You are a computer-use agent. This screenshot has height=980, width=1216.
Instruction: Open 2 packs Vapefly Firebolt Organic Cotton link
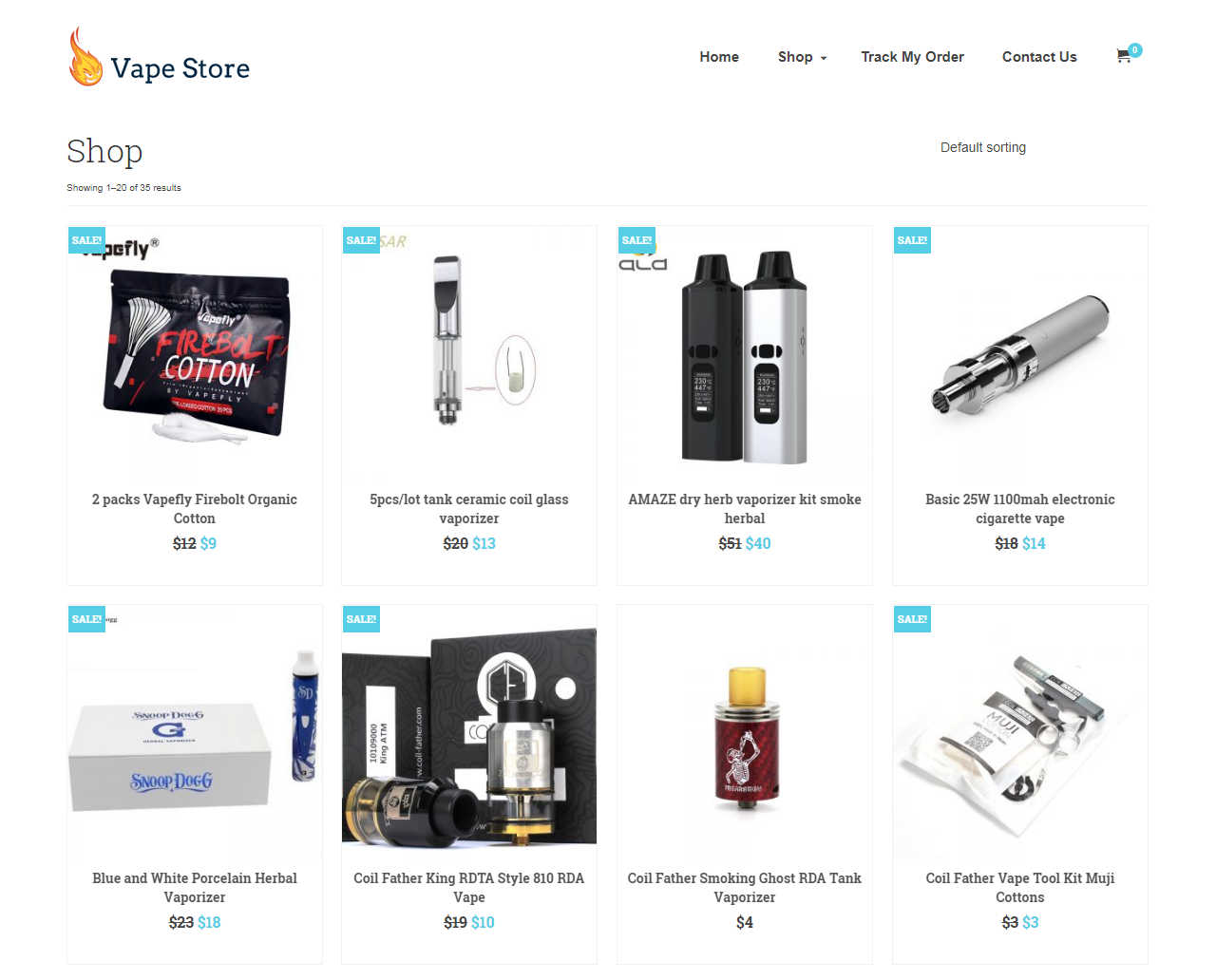[195, 509]
